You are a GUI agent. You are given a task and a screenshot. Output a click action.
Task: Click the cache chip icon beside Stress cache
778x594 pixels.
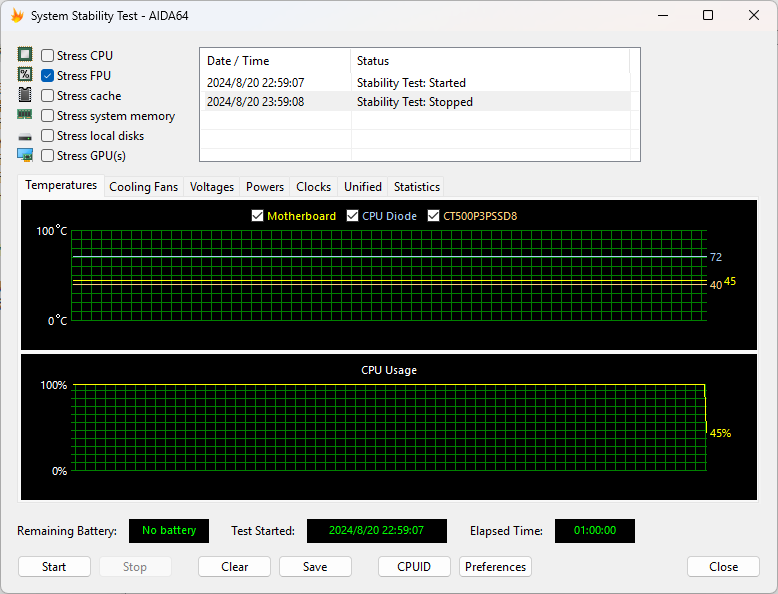click(25, 94)
